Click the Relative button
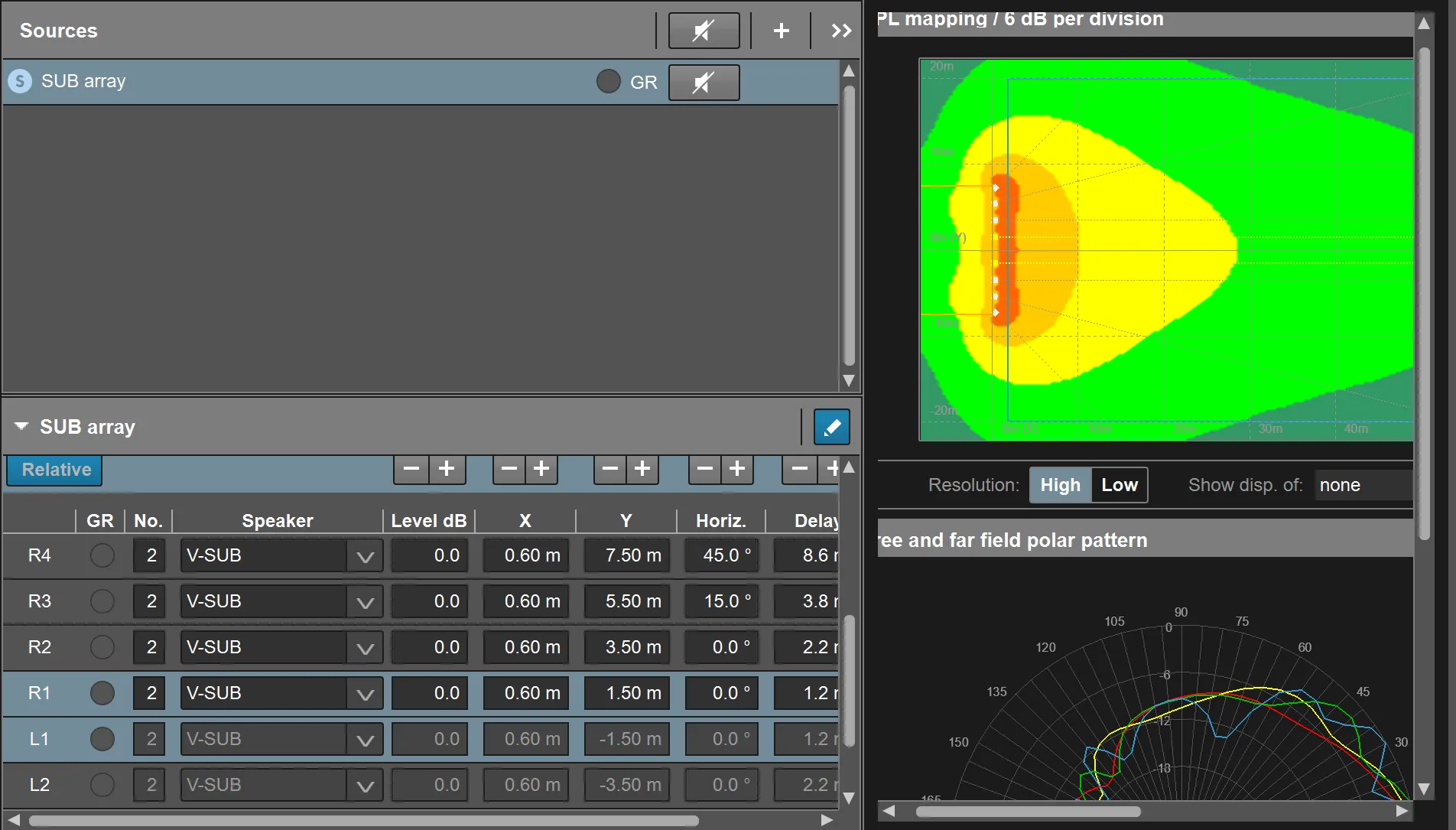 (55, 470)
